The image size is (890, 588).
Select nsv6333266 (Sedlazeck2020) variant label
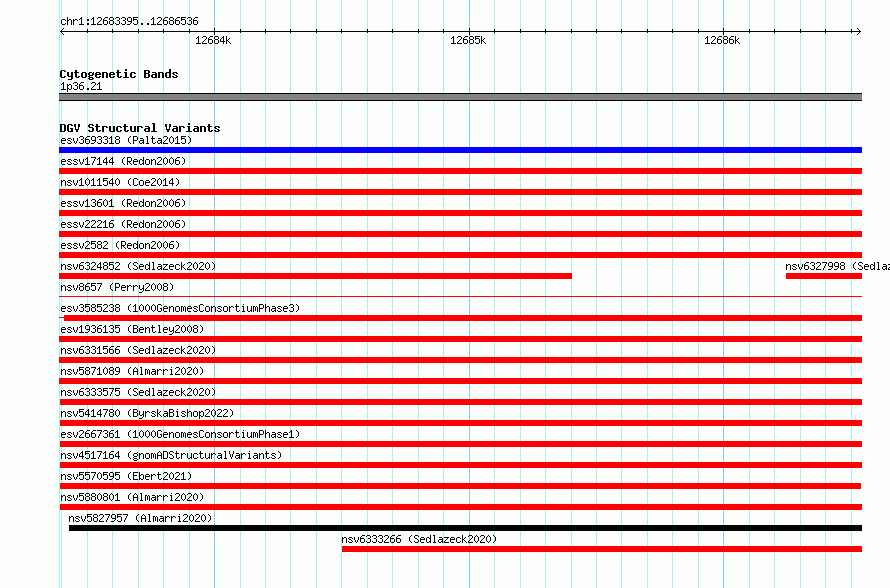pos(419,539)
